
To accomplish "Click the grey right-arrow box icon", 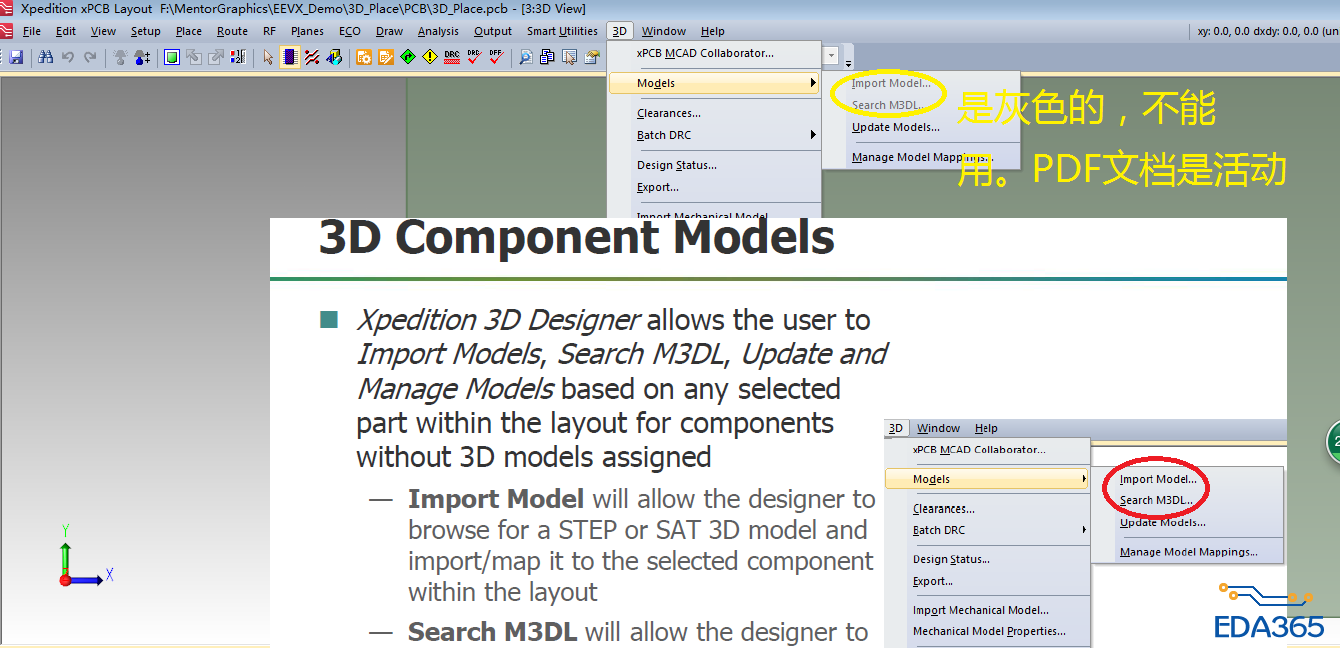I will pos(216,57).
